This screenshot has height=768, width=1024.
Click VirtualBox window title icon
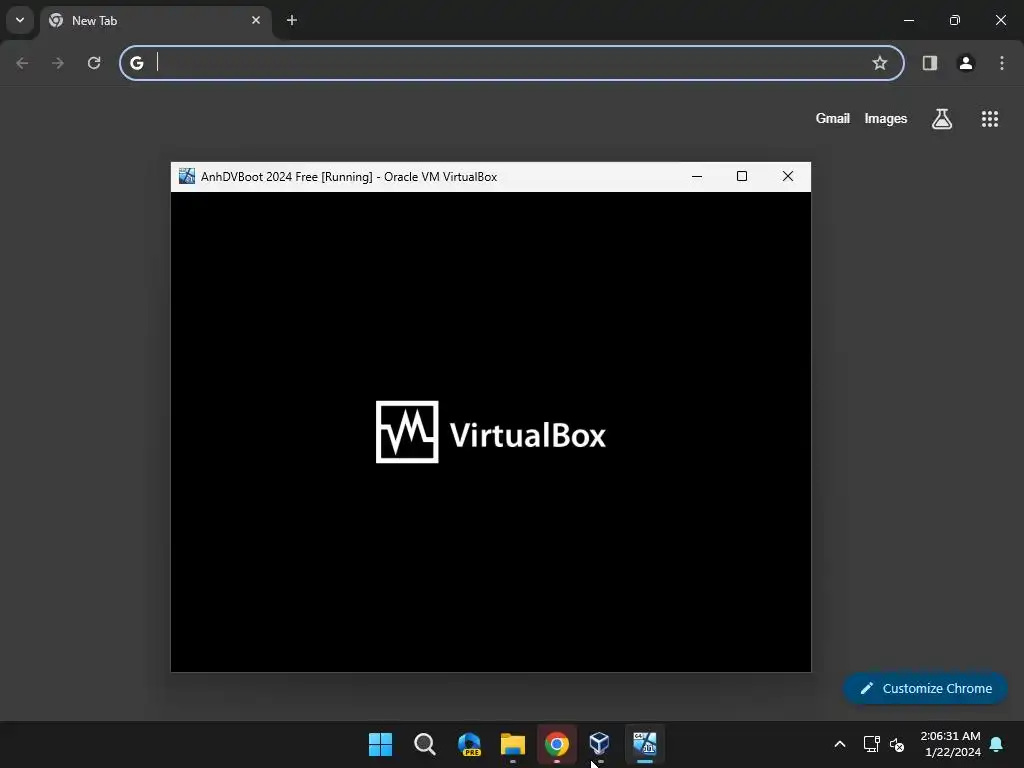tap(187, 176)
